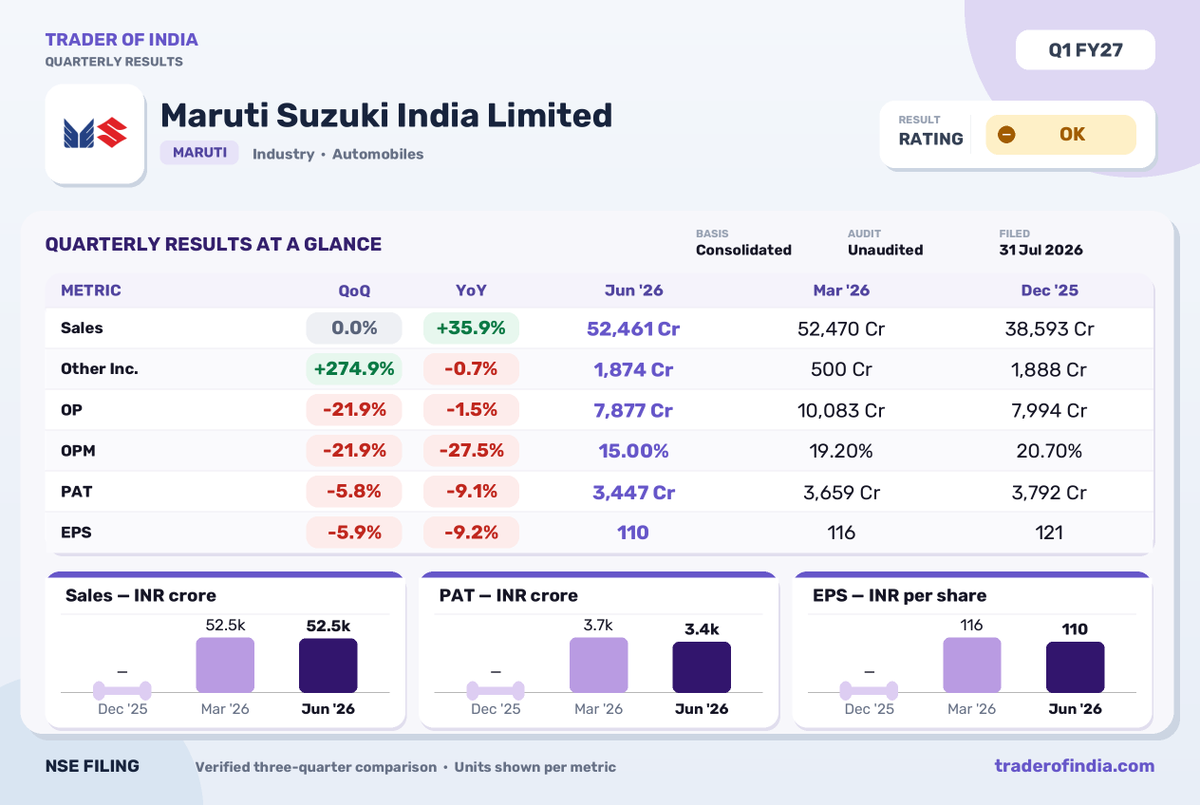Click Other Inc. YoY -0.7% pill
1200x805 pixels.
(x=471, y=369)
